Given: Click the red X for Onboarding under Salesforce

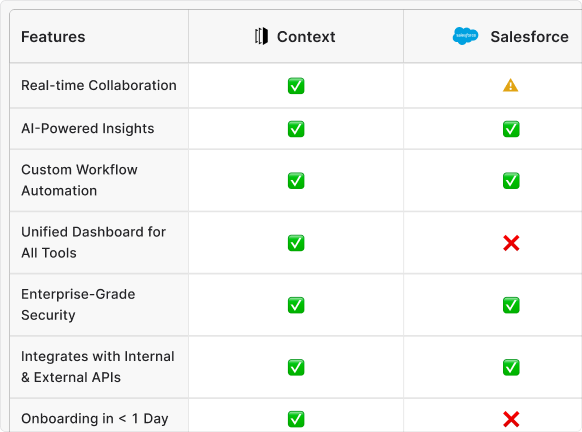Looking at the screenshot, I should point(511,419).
